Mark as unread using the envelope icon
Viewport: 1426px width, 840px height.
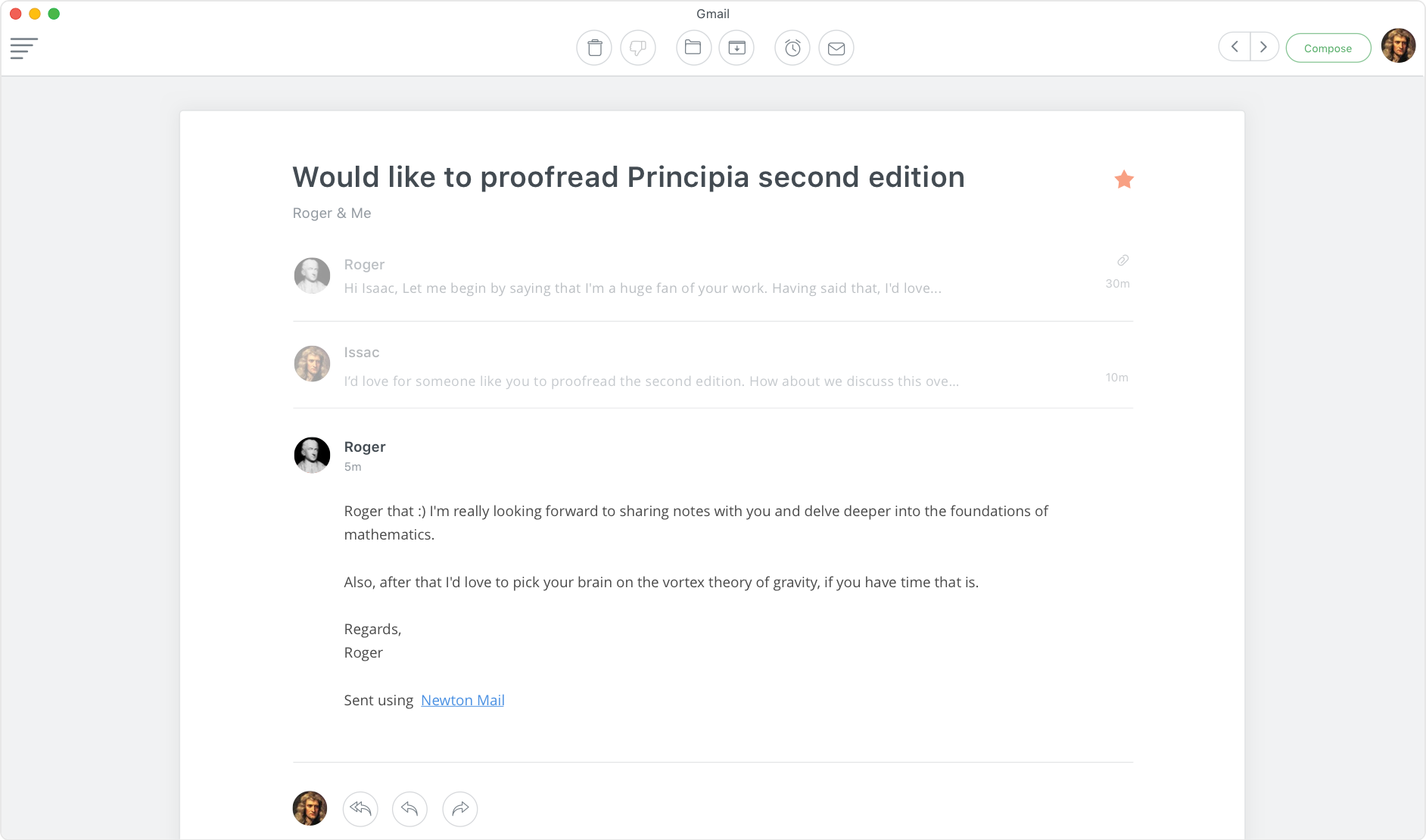pos(836,47)
